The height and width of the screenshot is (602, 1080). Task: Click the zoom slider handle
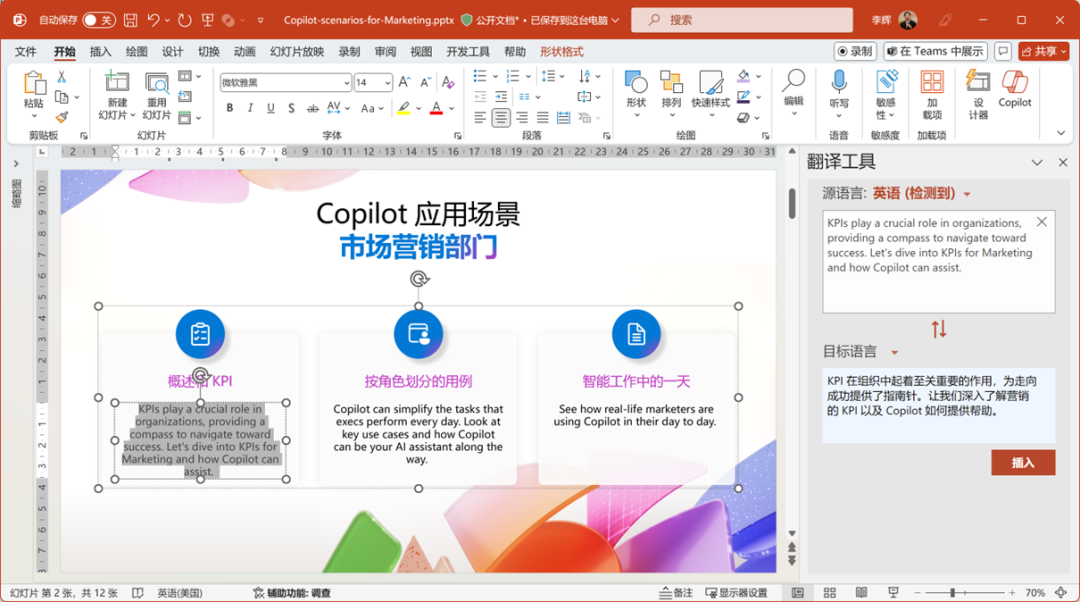pyautogui.click(x=953, y=592)
